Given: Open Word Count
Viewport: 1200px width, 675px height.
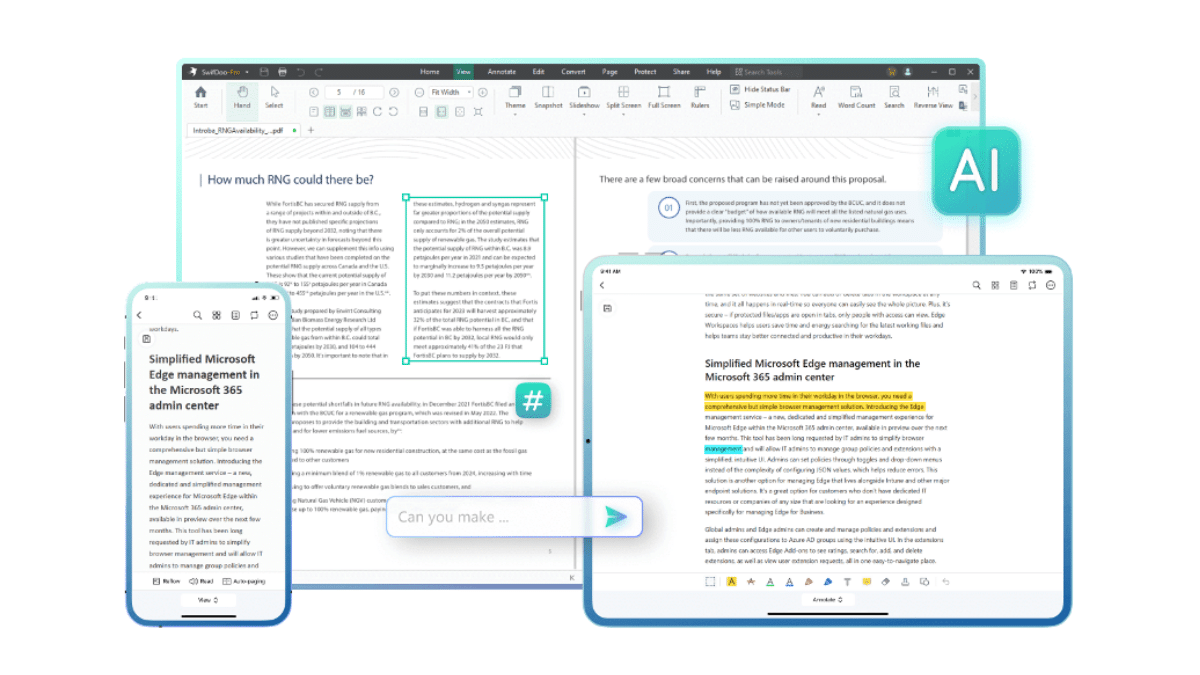Looking at the screenshot, I should pos(856,96).
